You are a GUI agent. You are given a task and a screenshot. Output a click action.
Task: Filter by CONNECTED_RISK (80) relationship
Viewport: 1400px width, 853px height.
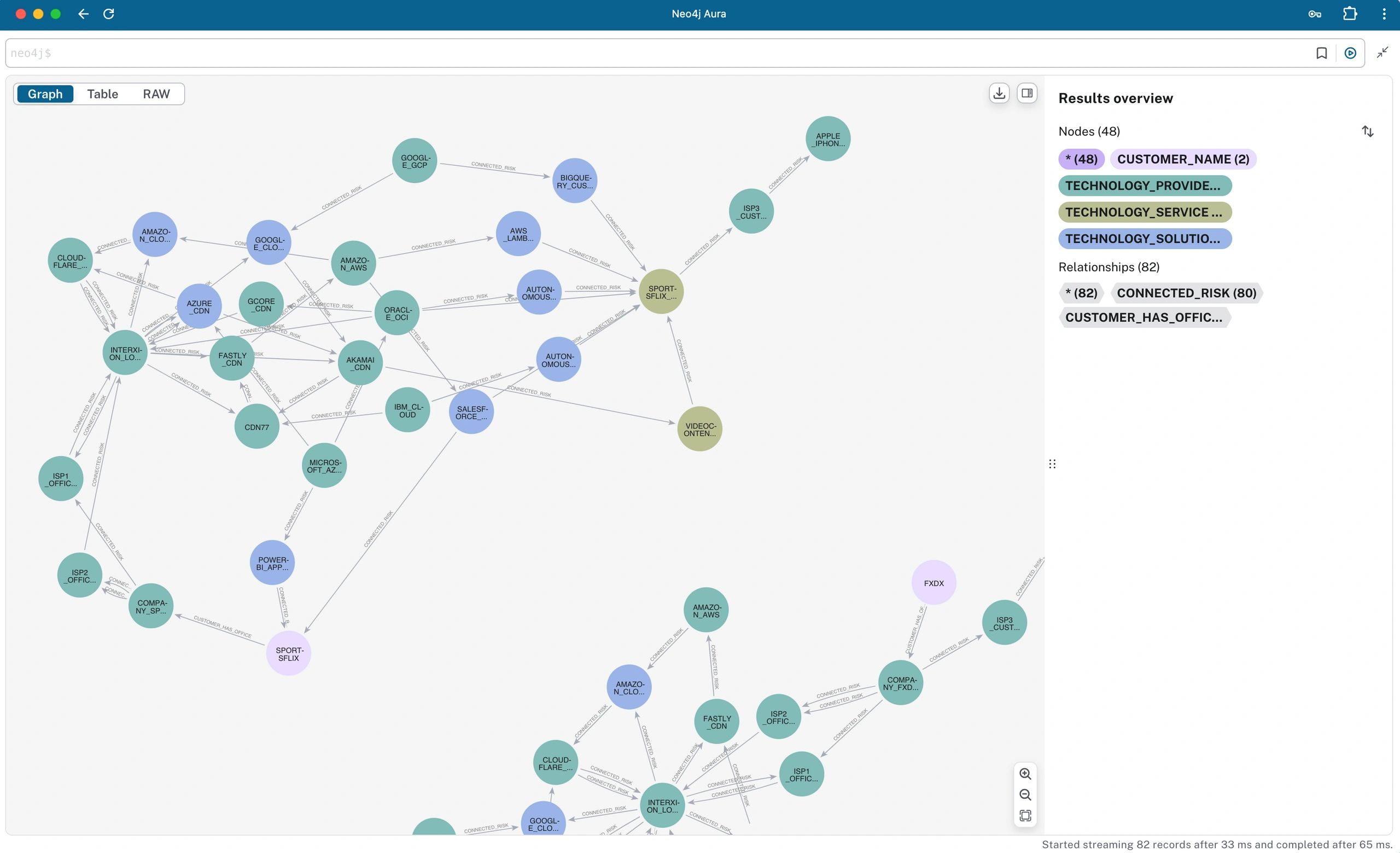1186,293
